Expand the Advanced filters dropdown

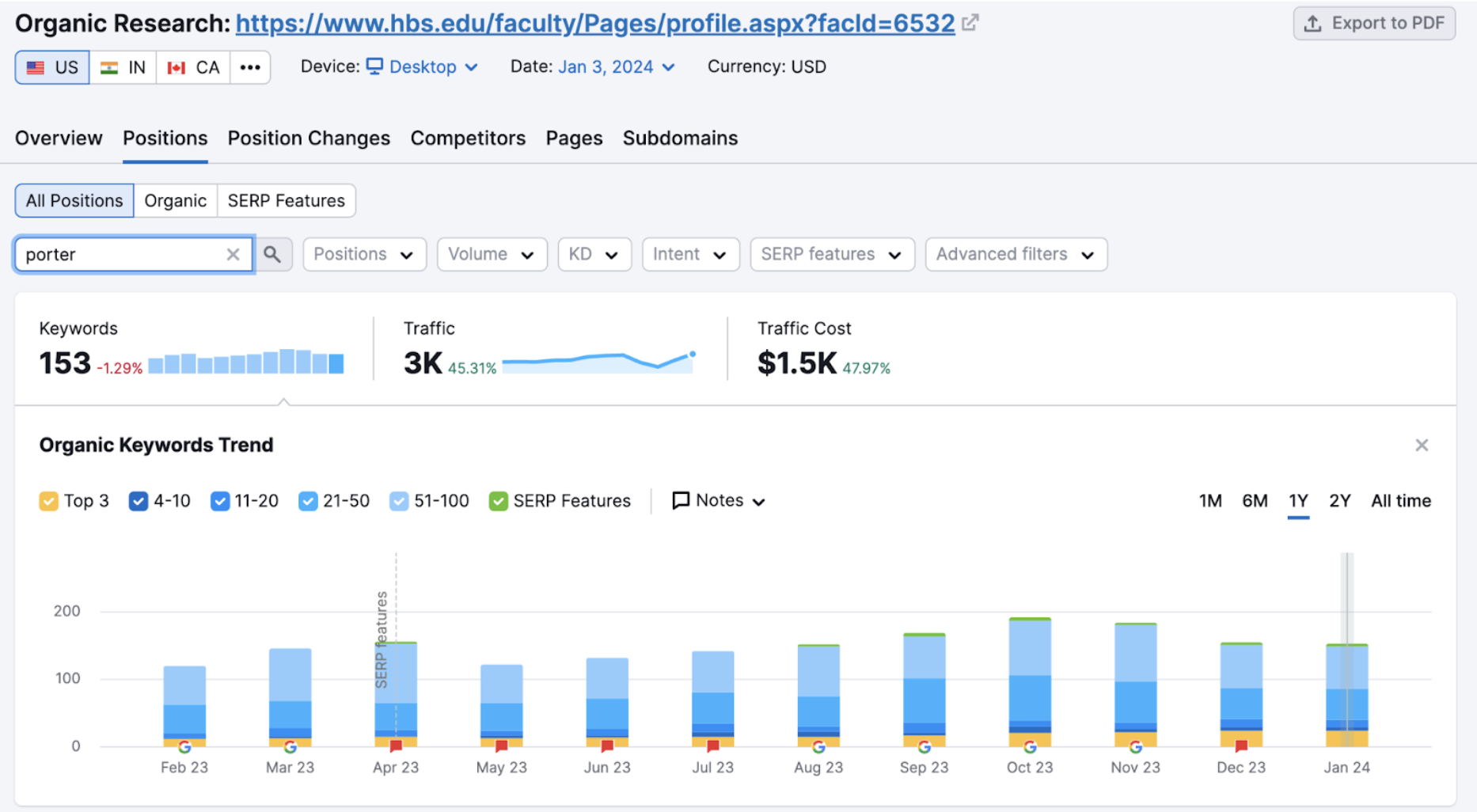(x=1016, y=254)
